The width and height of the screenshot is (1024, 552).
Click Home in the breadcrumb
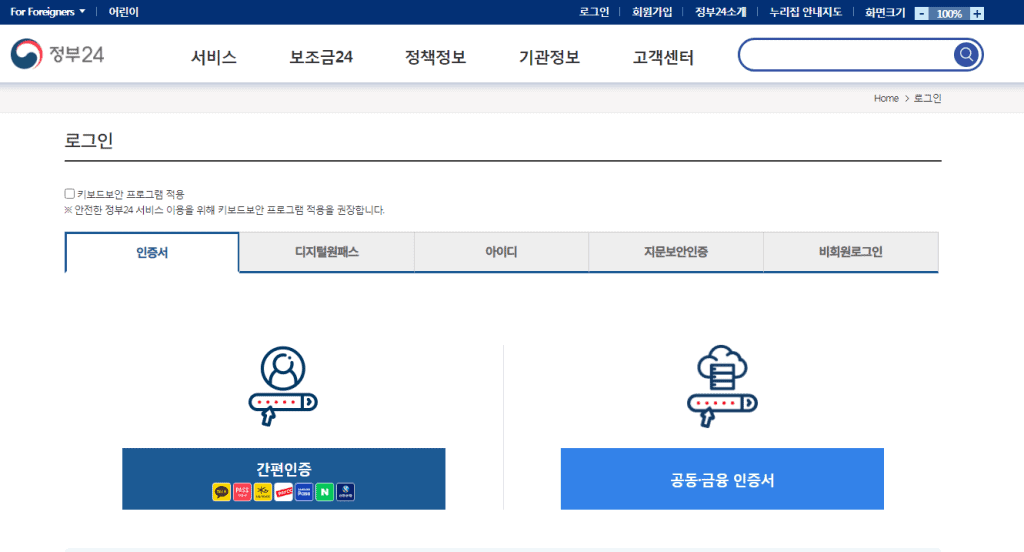click(886, 98)
